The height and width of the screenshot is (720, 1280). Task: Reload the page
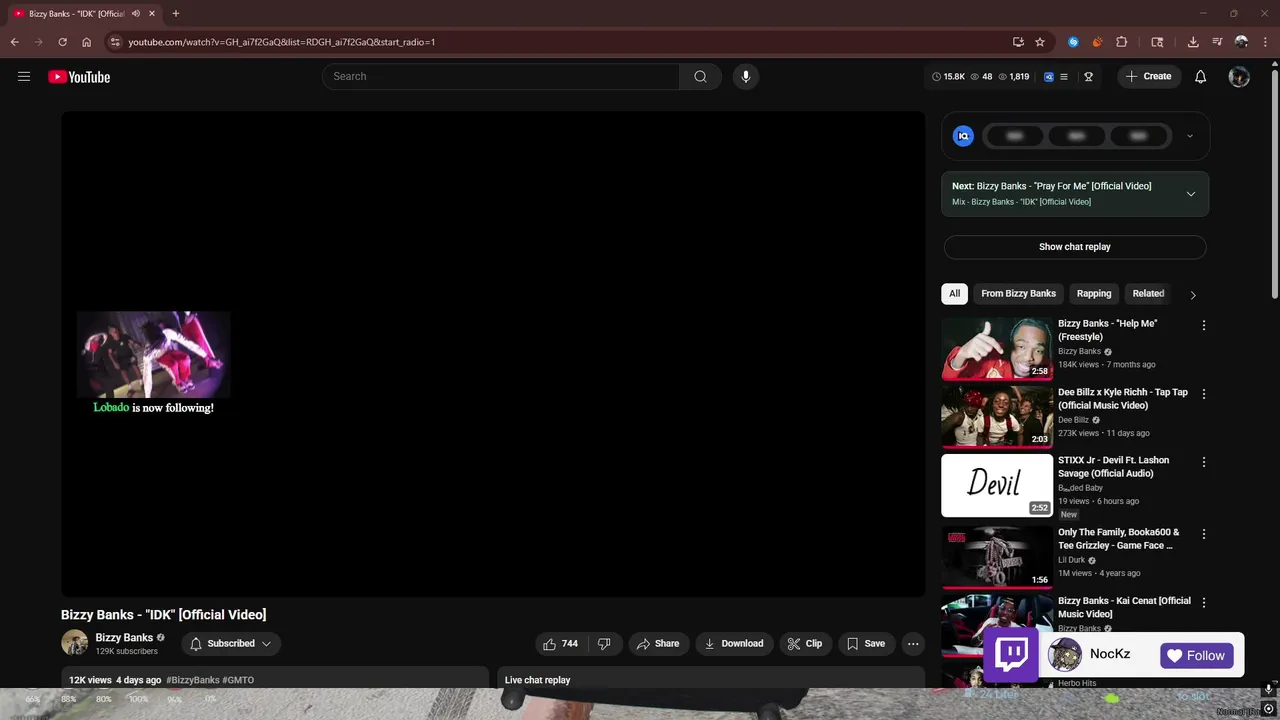coord(62,42)
